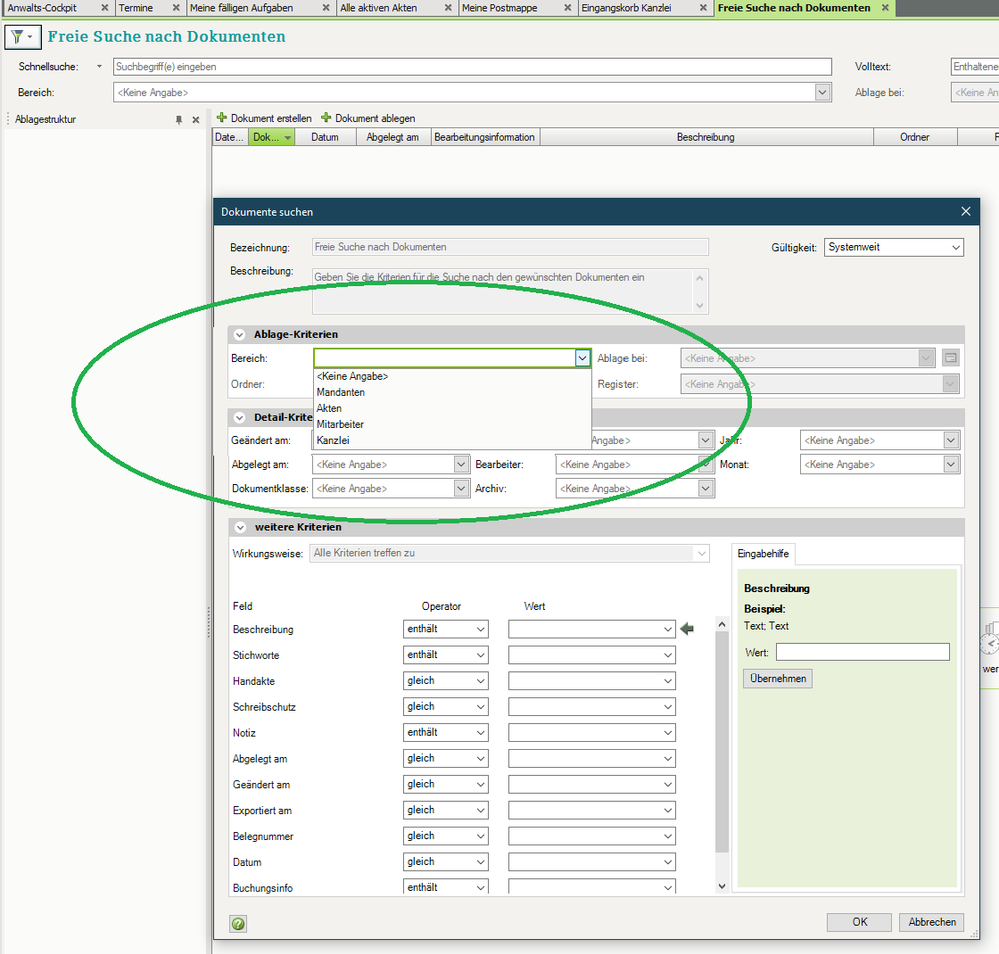The width and height of the screenshot is (999, 954).
Task: Close the Meine fälligen Aufgaben tab
Action: coord(326,8)
